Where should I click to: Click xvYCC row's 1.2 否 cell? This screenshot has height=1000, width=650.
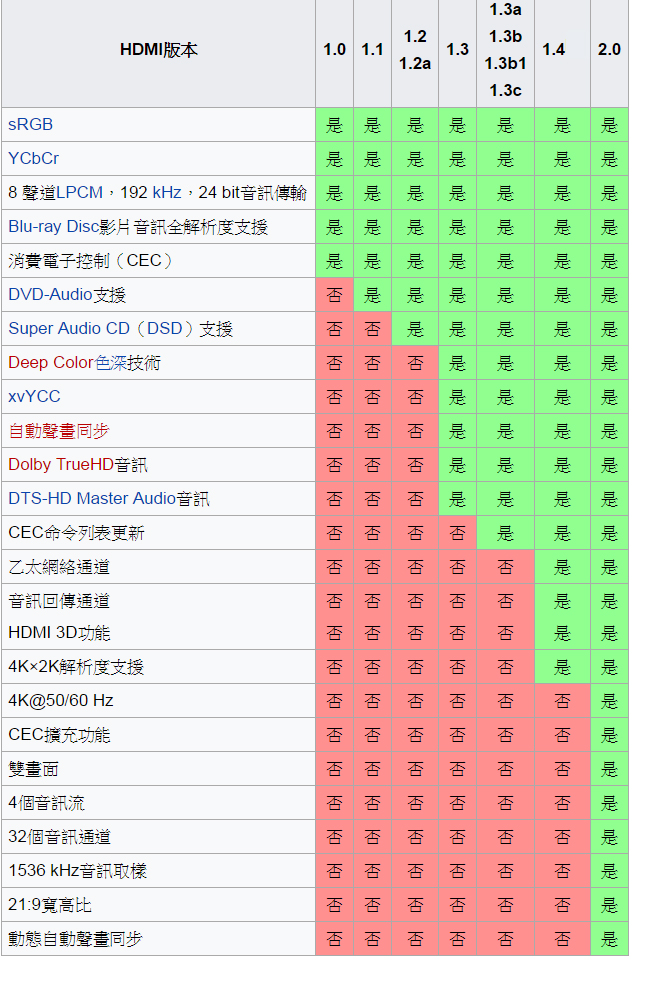(x=415, y=397)
